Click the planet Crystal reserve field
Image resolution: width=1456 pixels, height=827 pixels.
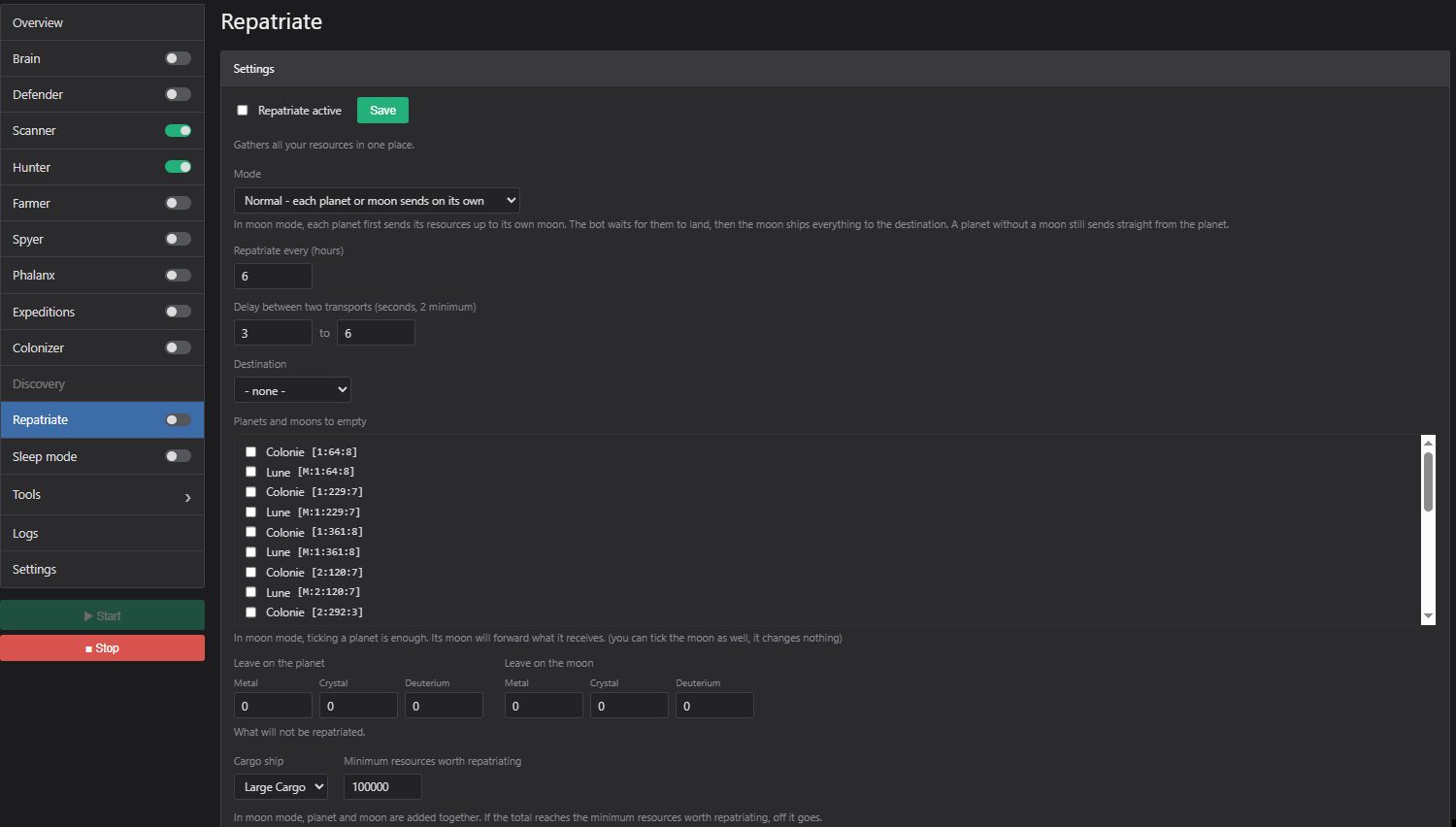click(358, 706)
